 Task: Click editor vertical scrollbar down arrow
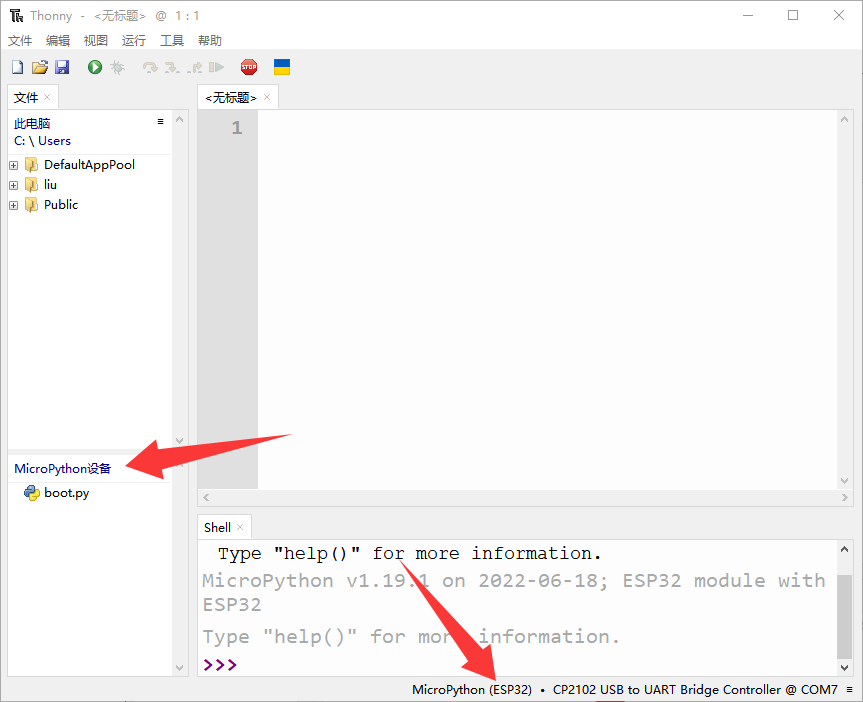point(844,481)
